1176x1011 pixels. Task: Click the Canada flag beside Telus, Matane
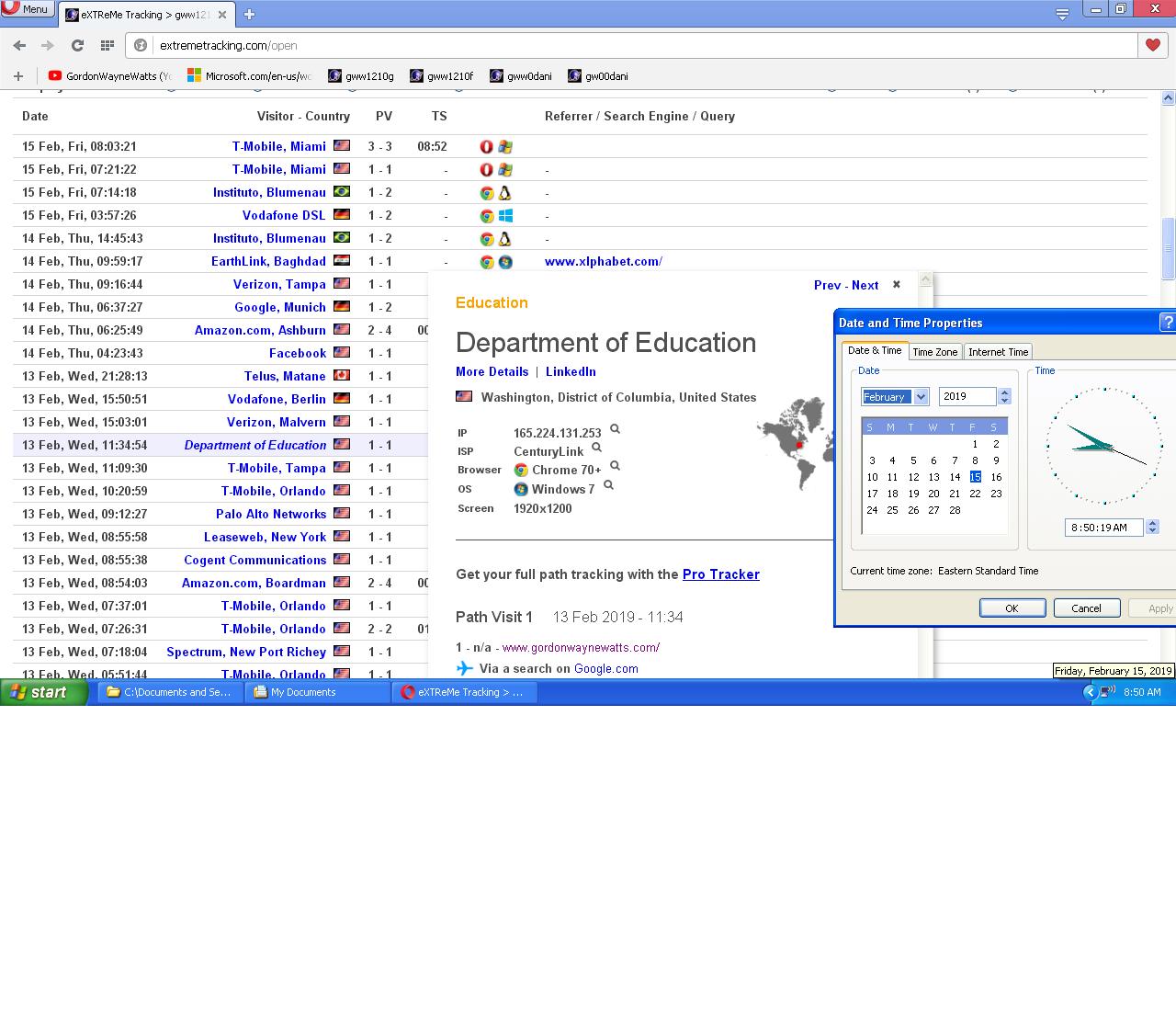pyautogui.click(x=342, y=375)
